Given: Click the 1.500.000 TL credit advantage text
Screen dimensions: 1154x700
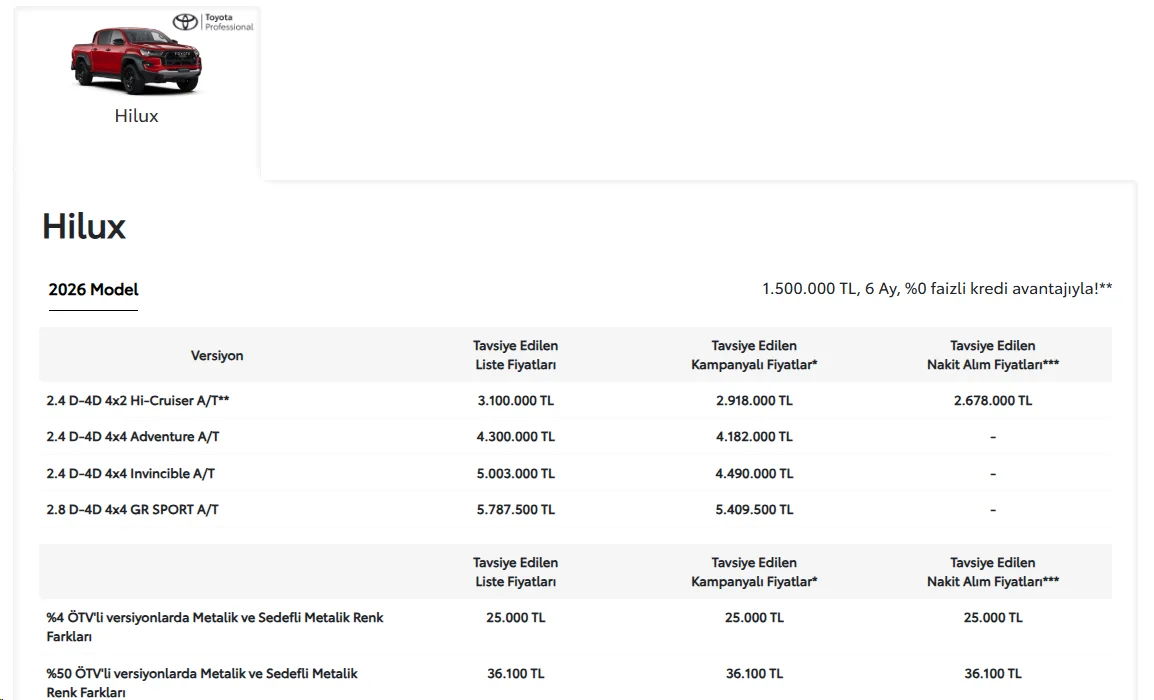Looking at the screenshot, I should click(937, 289).
